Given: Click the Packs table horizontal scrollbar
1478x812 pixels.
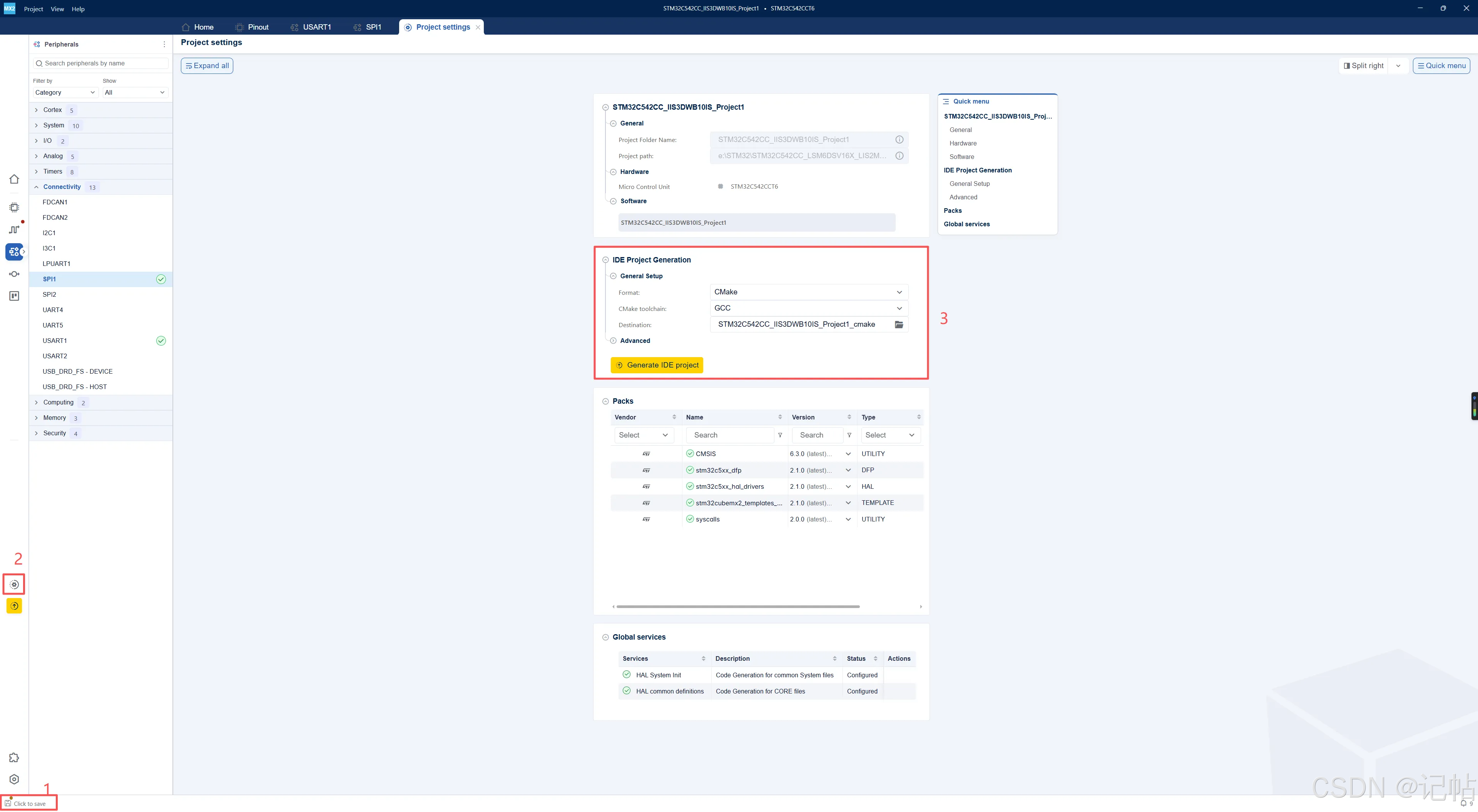Looking at the screenshot, I should coord(738,606).
